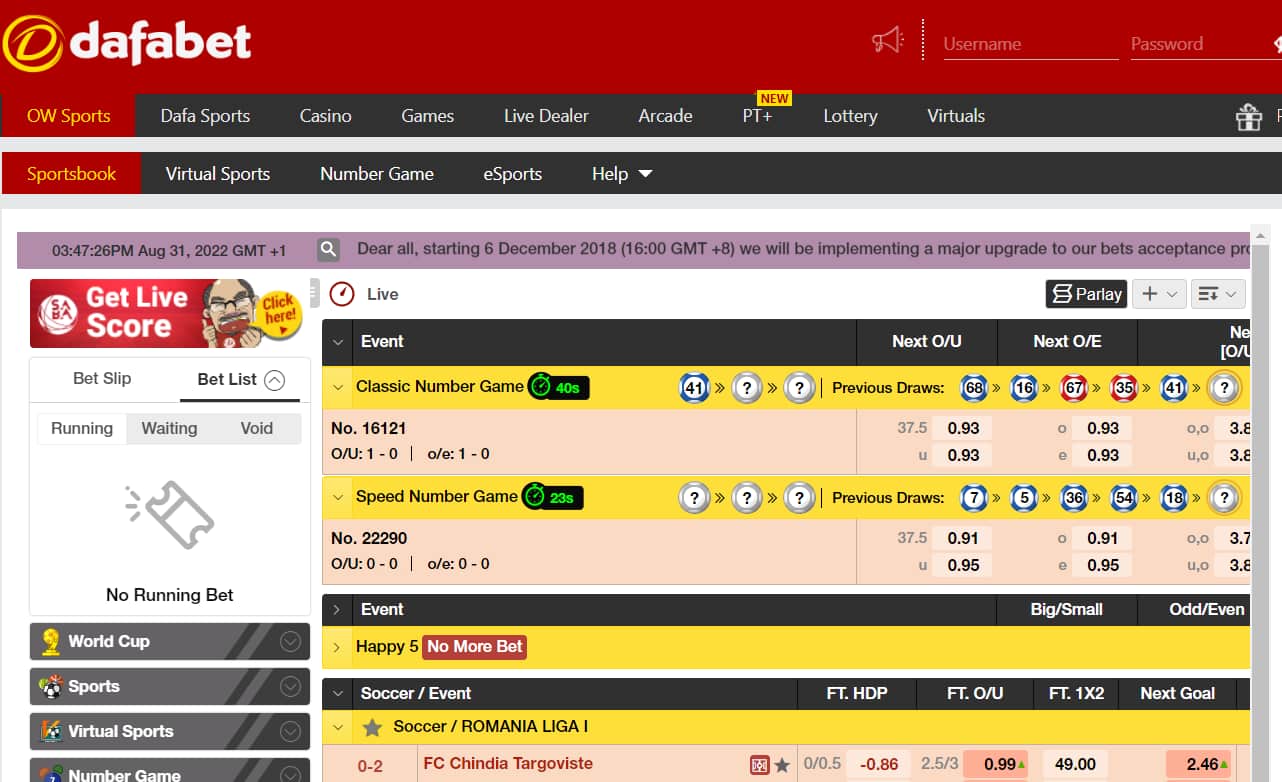Expand the Virtual Sports sidebar section
Screen dimensions: 1282x782
(x=291, y=732)
